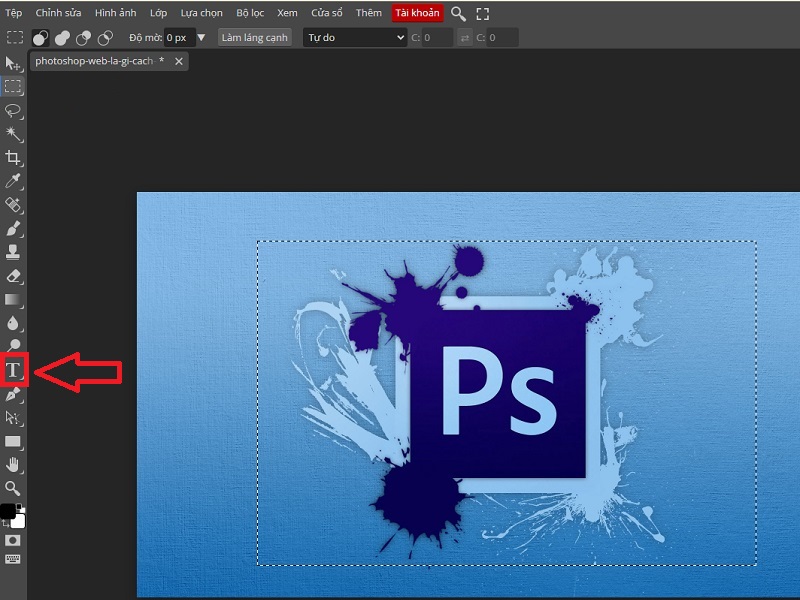Select the Type (T) tool
This screenshot has height=600, width=800.
coord(14,371)
